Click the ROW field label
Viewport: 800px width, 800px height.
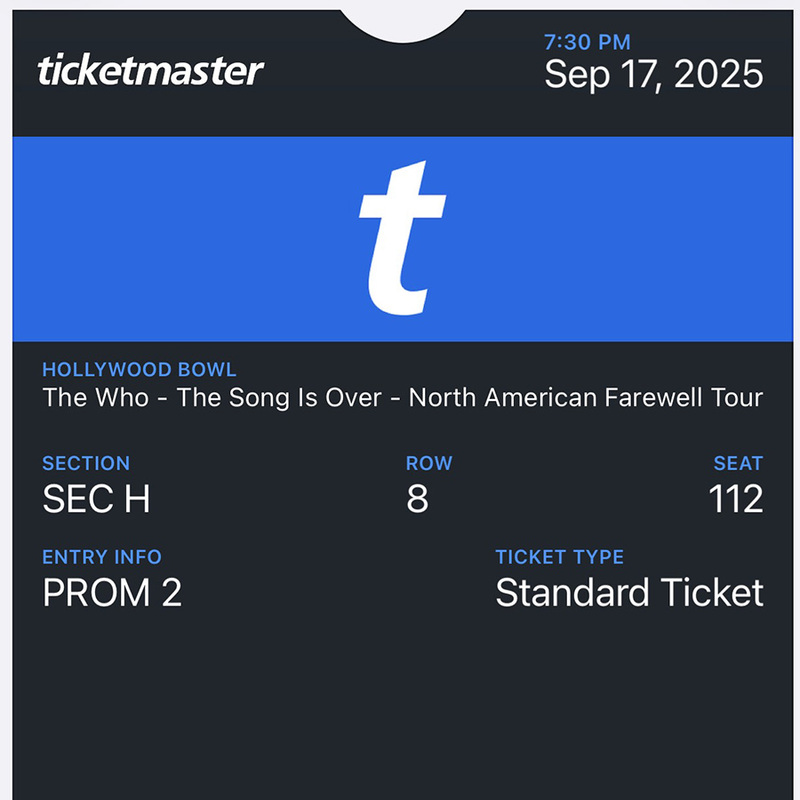tap(429, 463)
